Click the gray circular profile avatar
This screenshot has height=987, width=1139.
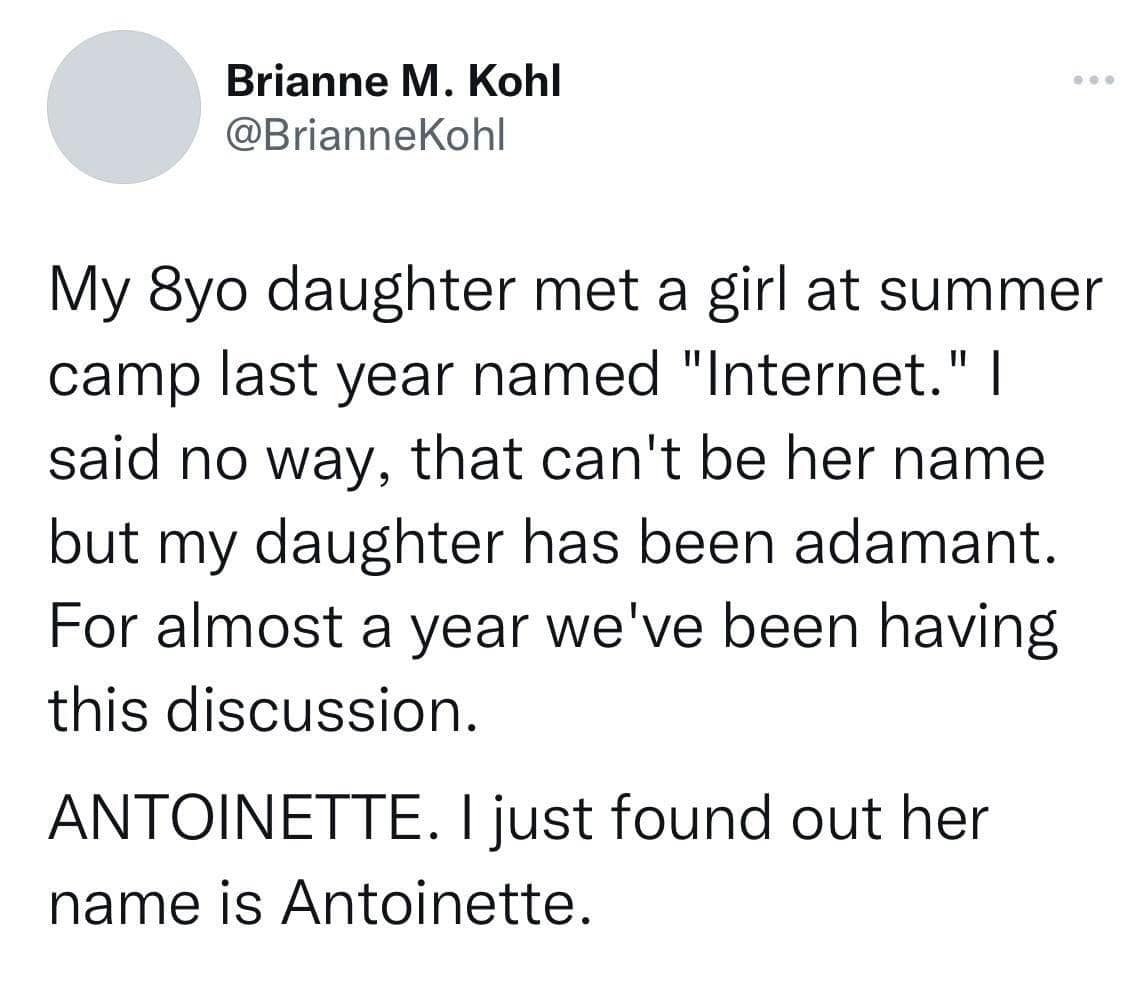click(124, 107)
